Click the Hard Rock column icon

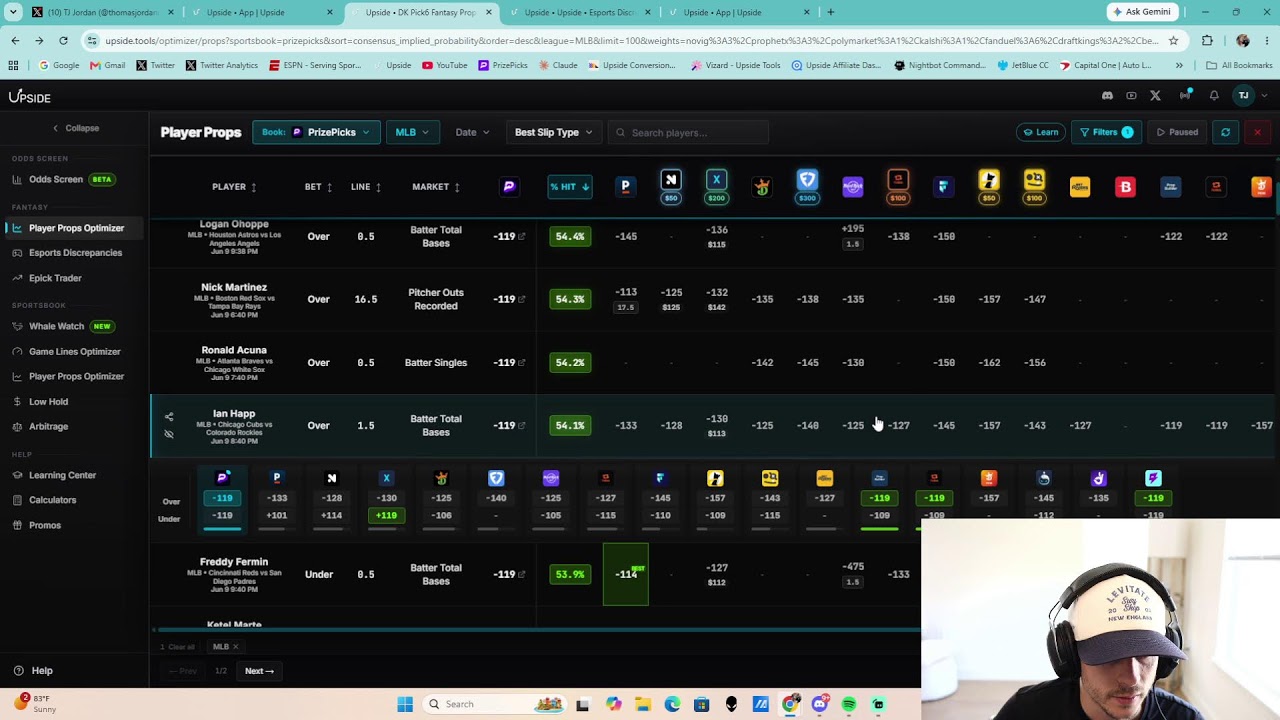coord(853,186)
